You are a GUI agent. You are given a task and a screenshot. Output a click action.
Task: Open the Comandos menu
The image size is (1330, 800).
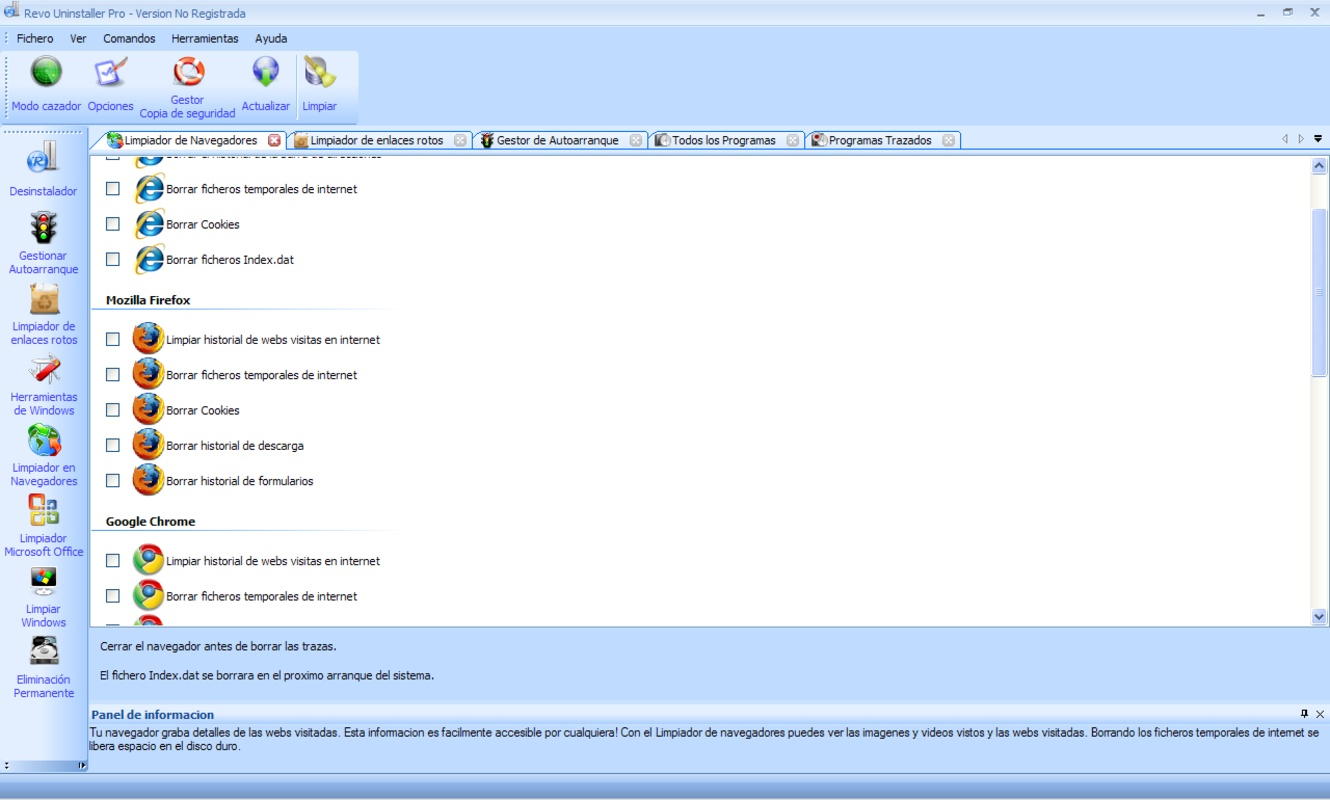coord(128,38)
